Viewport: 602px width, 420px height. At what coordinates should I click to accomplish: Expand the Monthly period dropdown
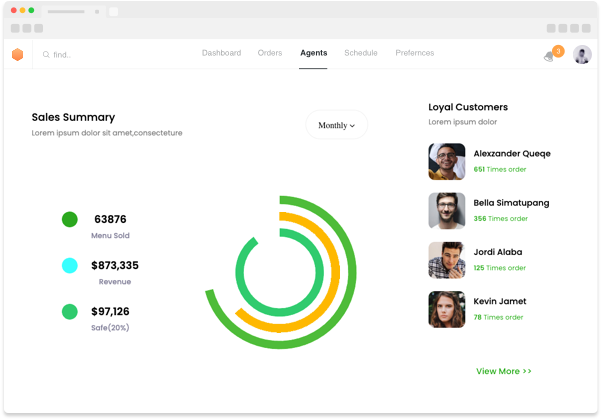(336, 125)
